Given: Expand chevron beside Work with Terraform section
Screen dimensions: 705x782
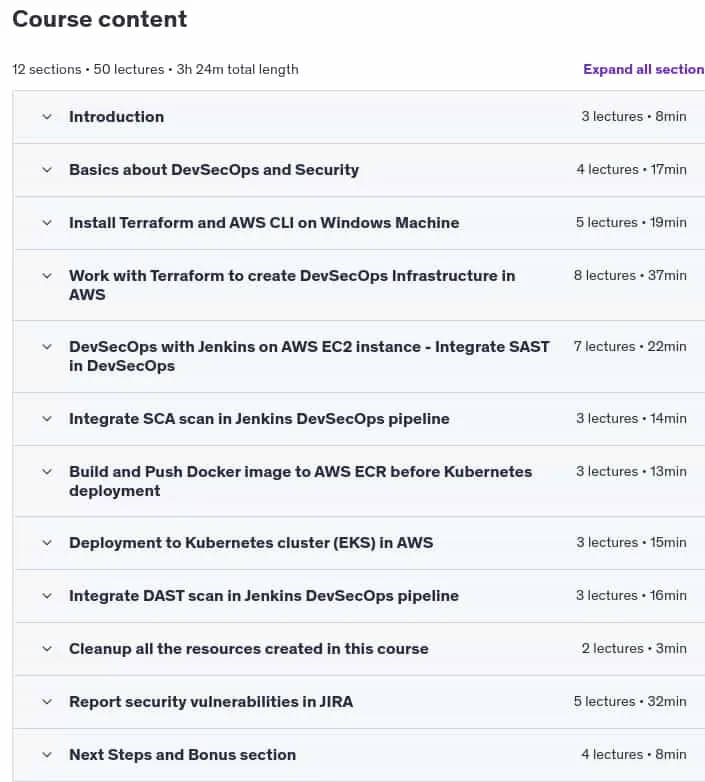Looking at the screenshot, I should pyautogui.click(x=47, y=276).
